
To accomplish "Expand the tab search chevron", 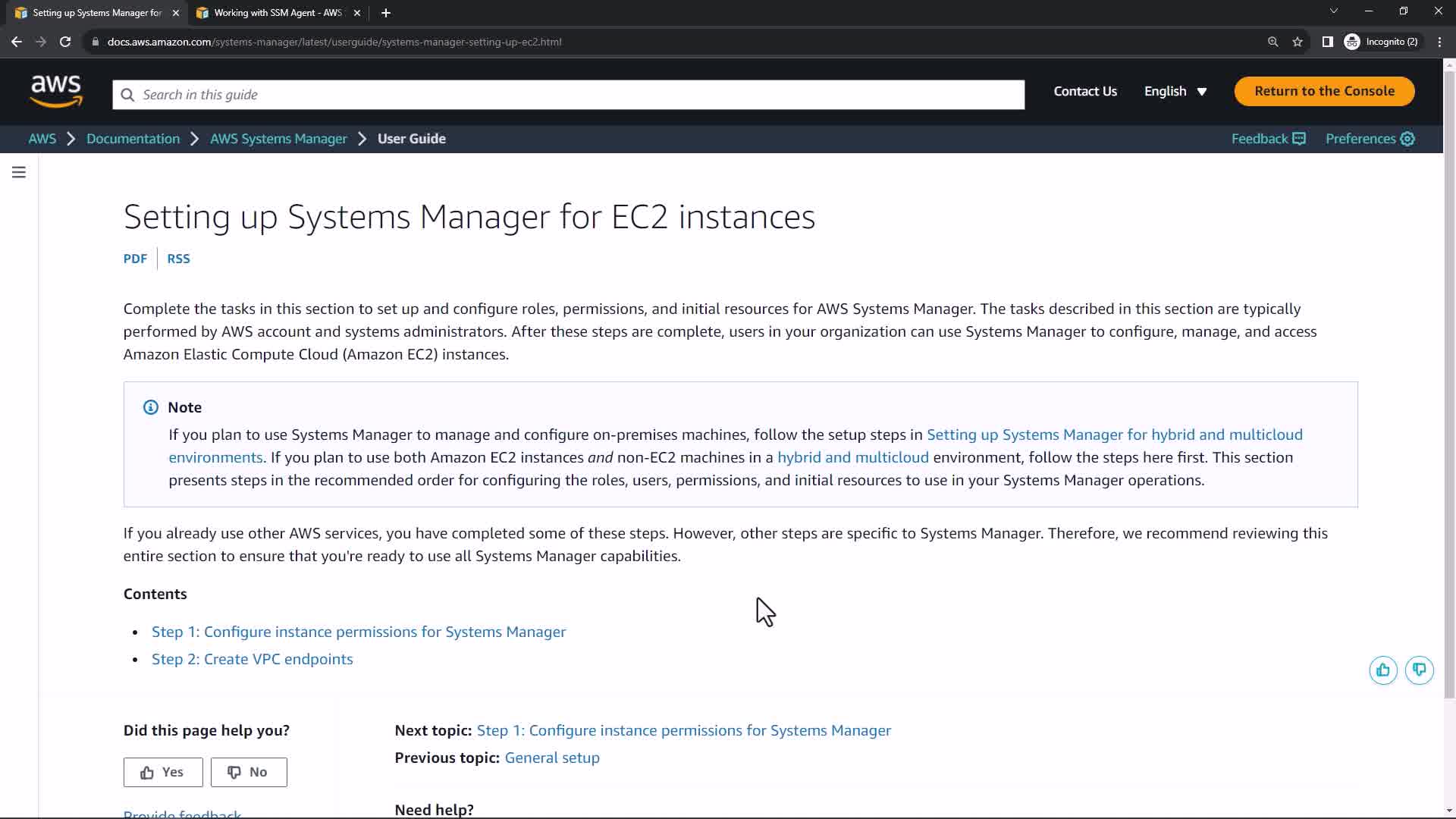I will [x=1333, y=11].
